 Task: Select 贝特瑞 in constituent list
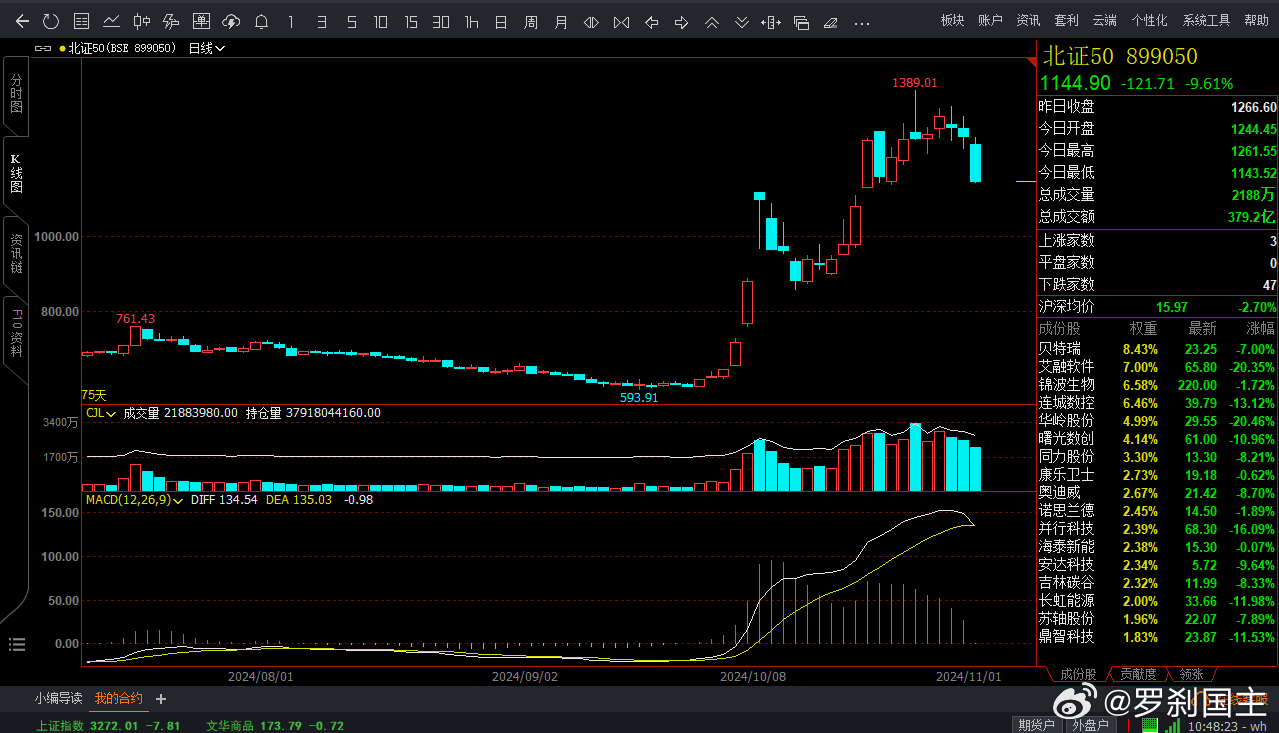(x=1060, y=349)
